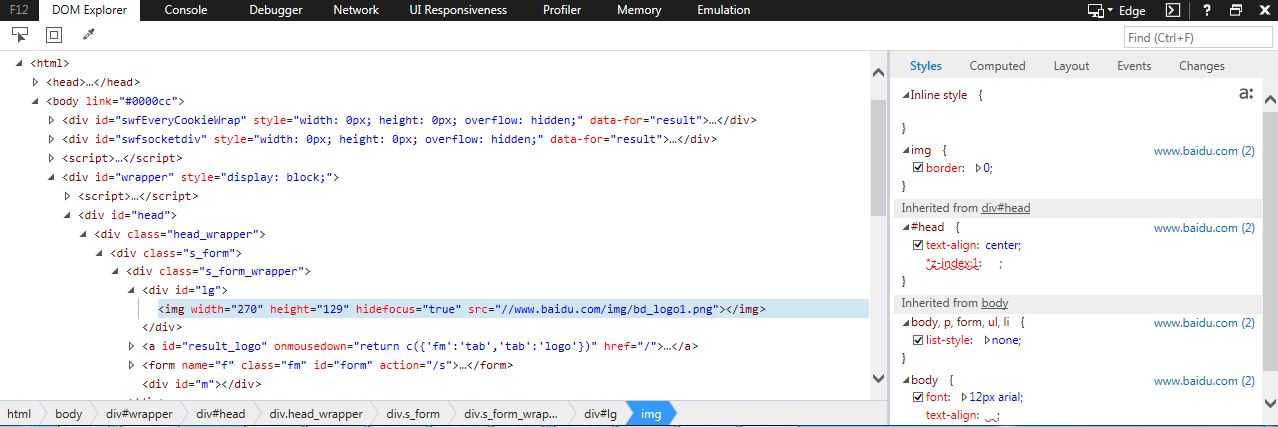Image resolution: width=1278 pixels, height=427 pixels.
Task: Collapse the img style rule
Action: (x=906, y=150)
